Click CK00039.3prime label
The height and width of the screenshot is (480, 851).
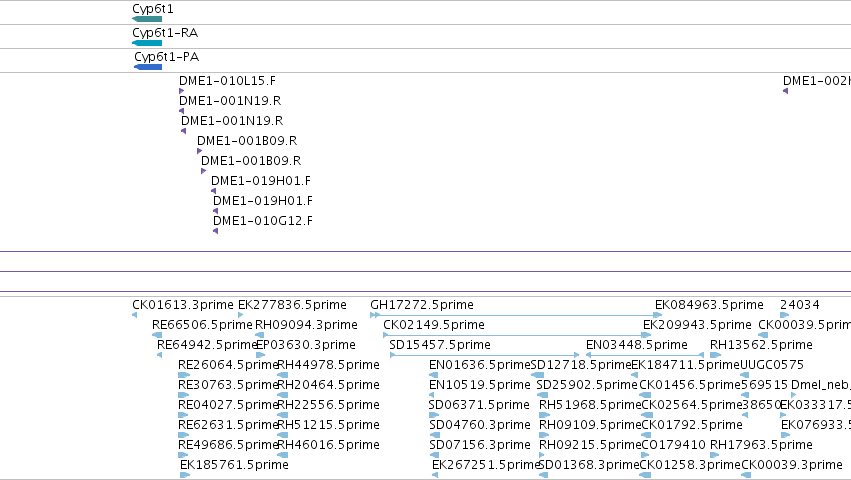792,465
